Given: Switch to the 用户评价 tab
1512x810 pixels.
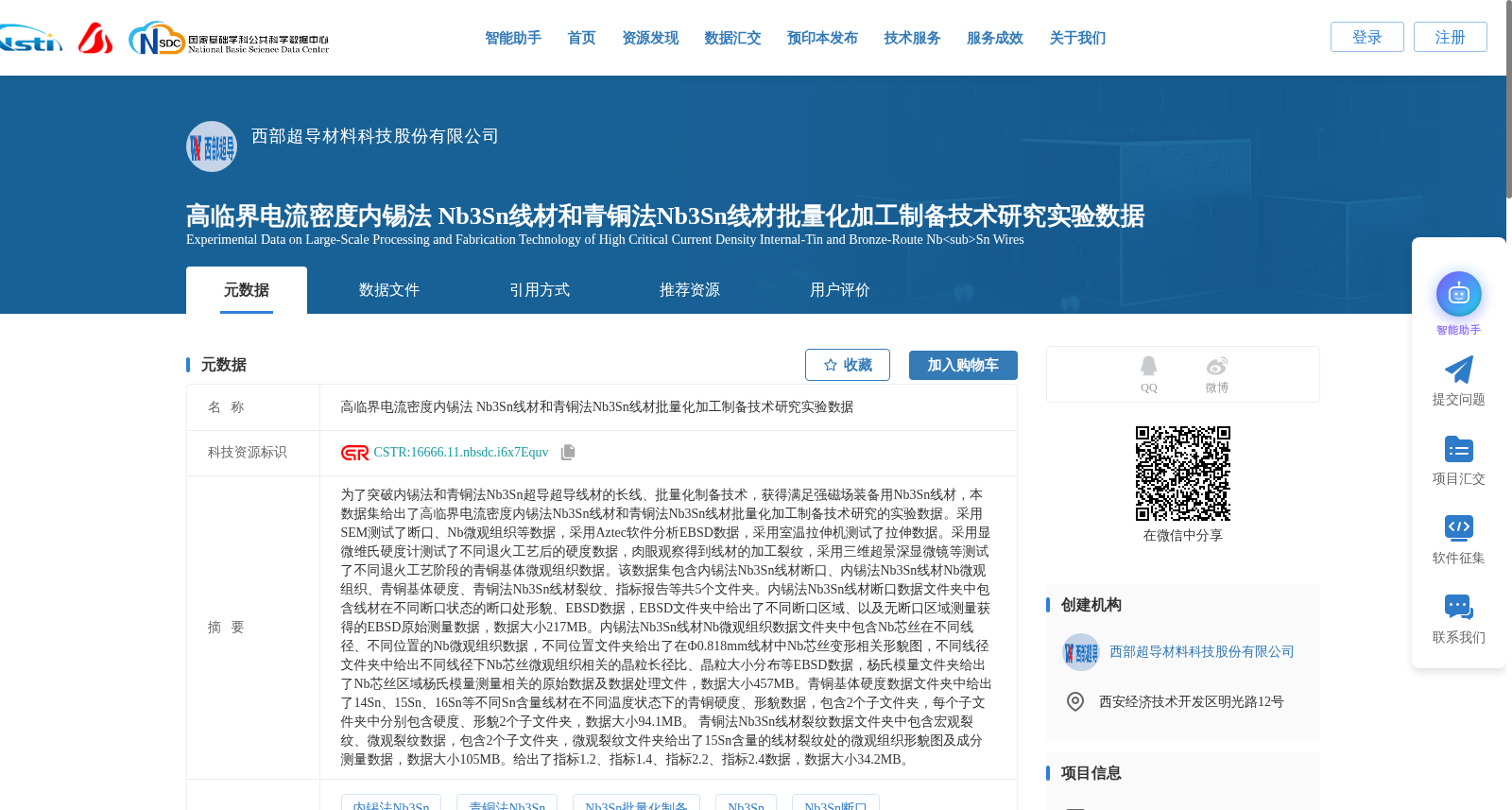Looking at the screenshot, I should click(x=840, y=290).
